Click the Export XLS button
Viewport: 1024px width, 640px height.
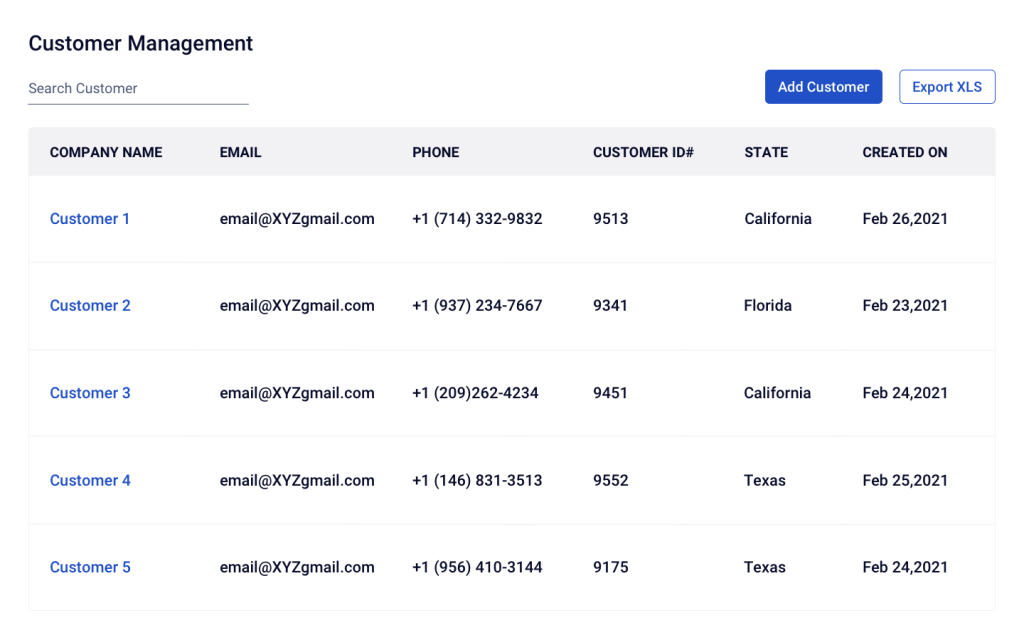pyautogui.click(x=946, y=87)
